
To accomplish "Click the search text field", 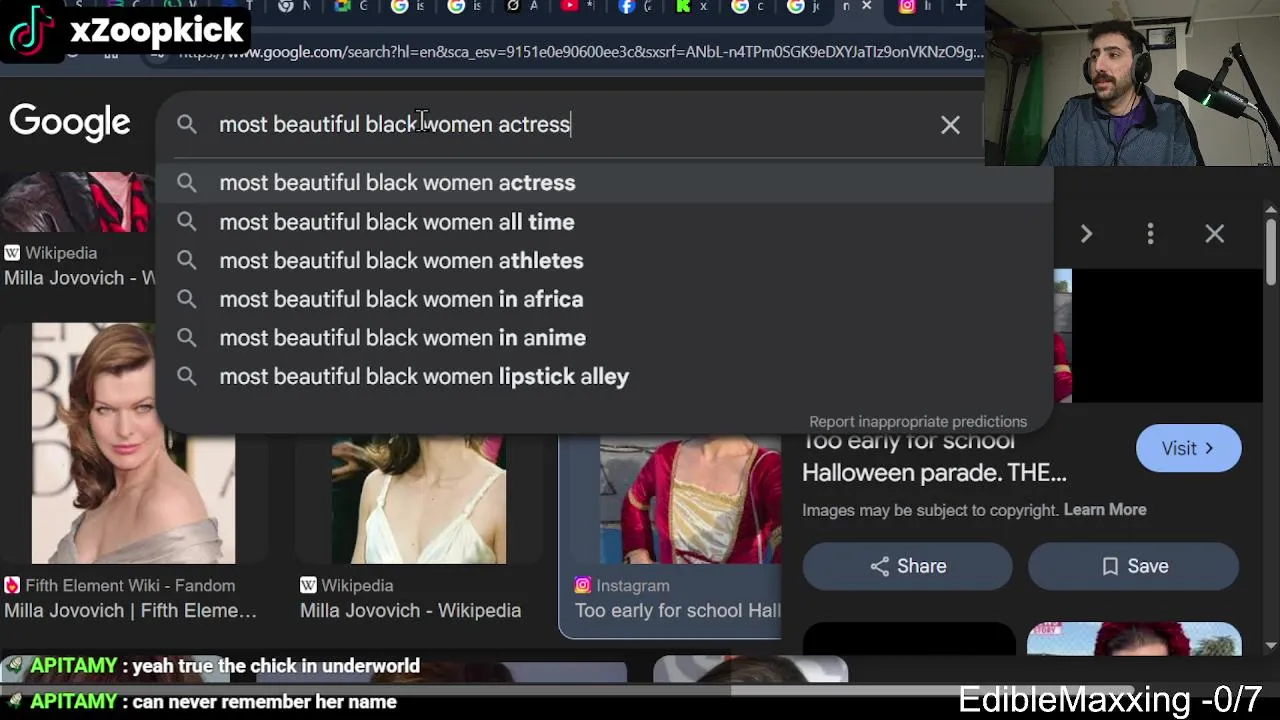I will 570,124.
